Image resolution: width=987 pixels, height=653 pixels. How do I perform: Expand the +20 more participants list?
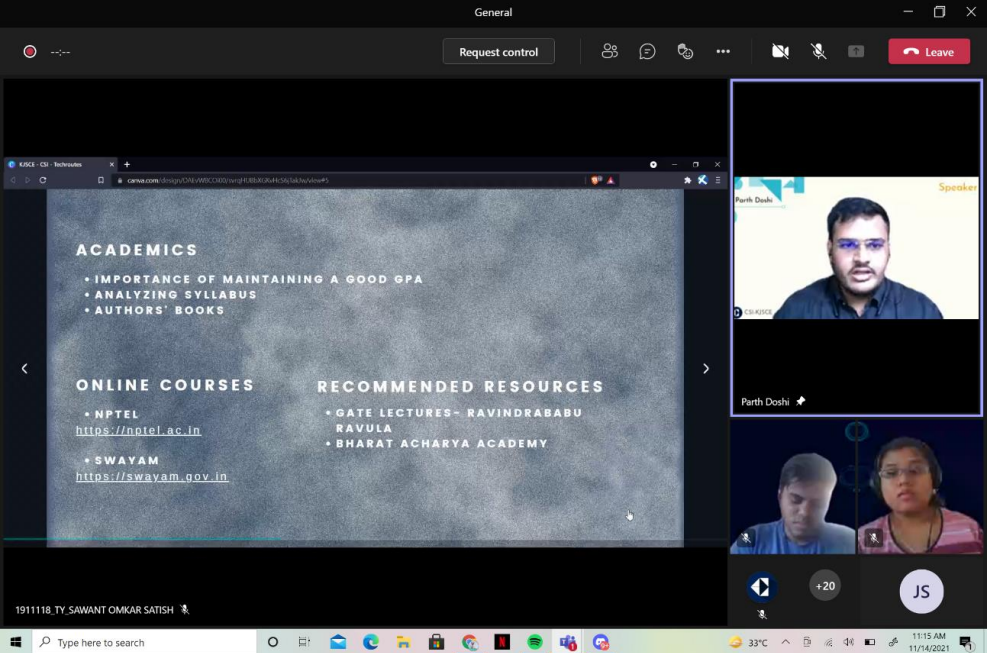[825, 586]
